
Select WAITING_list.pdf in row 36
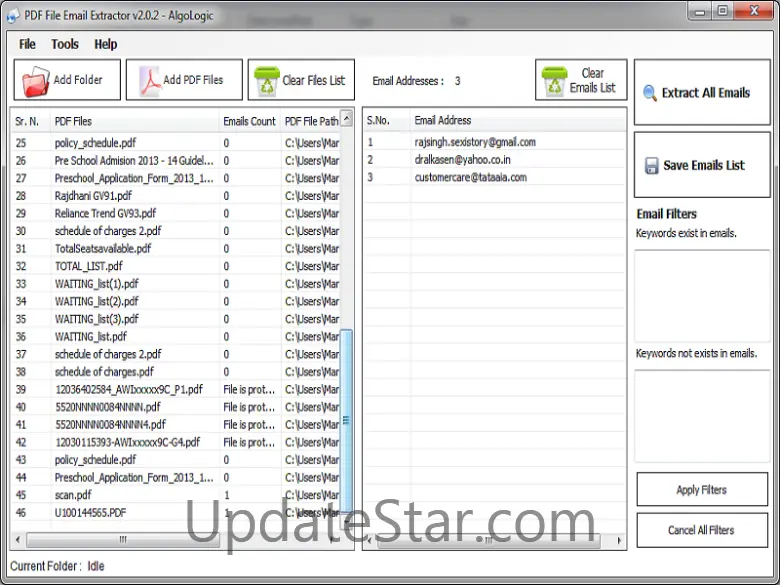[x=177, y=337]
